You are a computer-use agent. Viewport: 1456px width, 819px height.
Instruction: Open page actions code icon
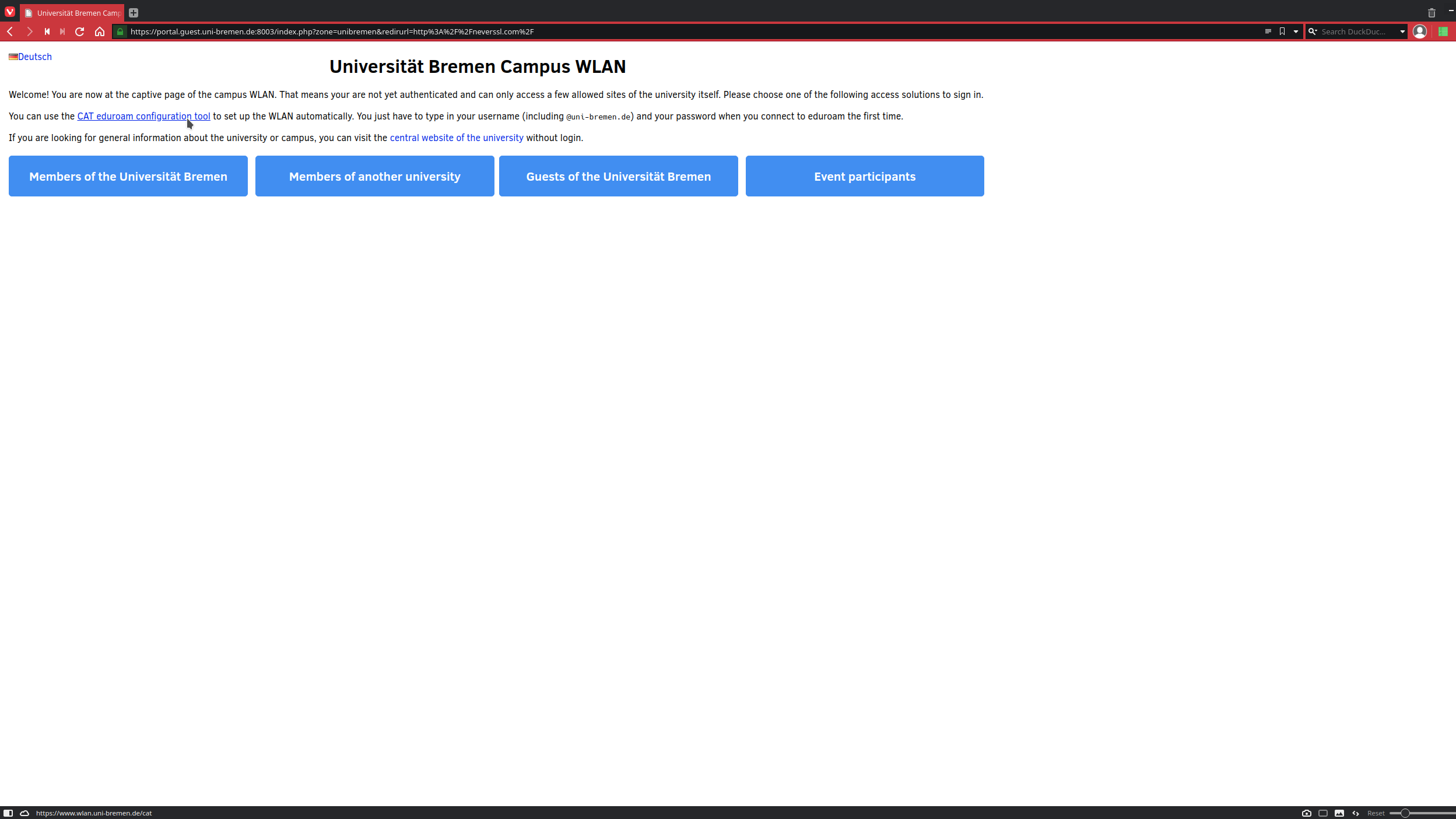tap(1356, 813)
